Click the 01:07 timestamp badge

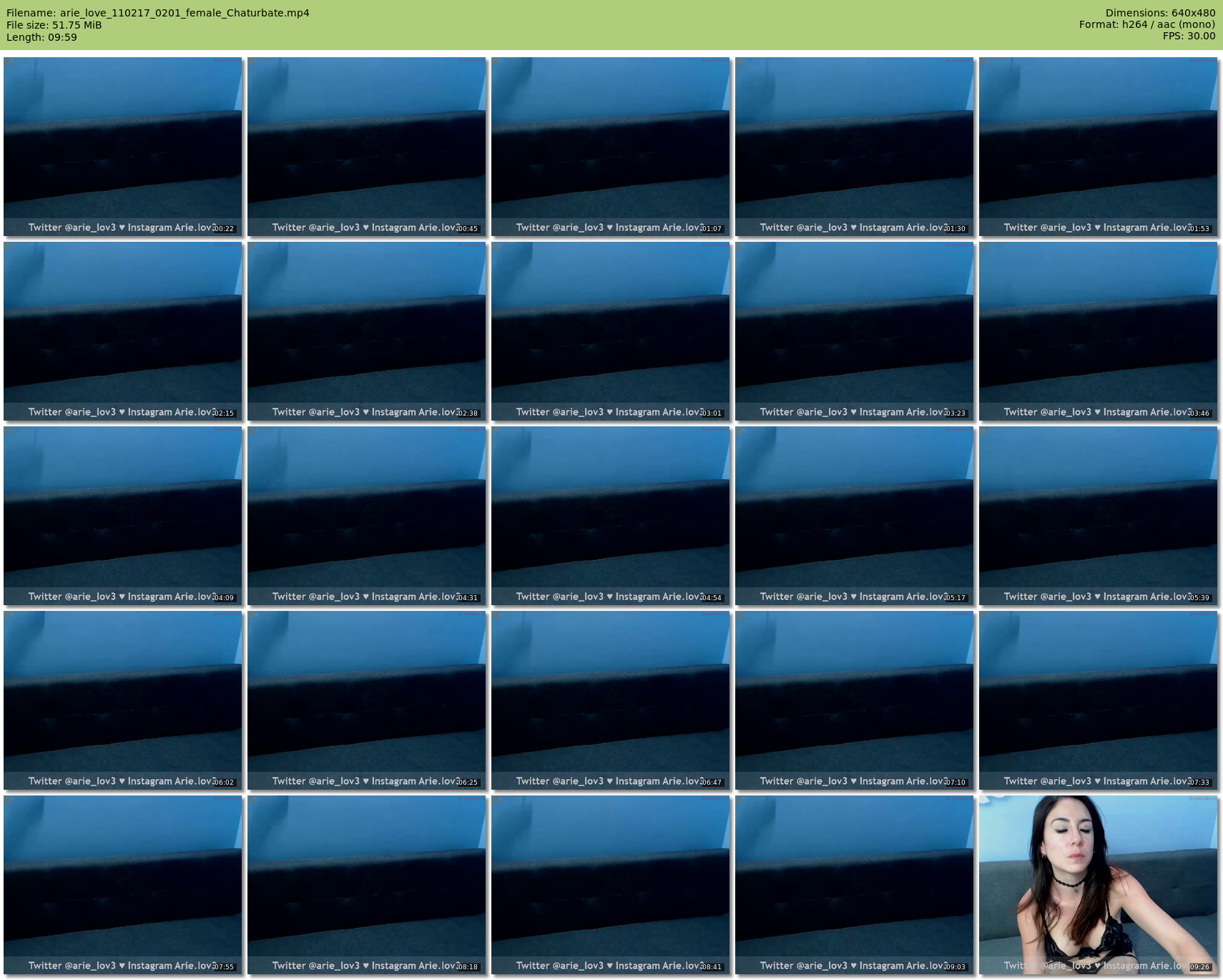712,229
